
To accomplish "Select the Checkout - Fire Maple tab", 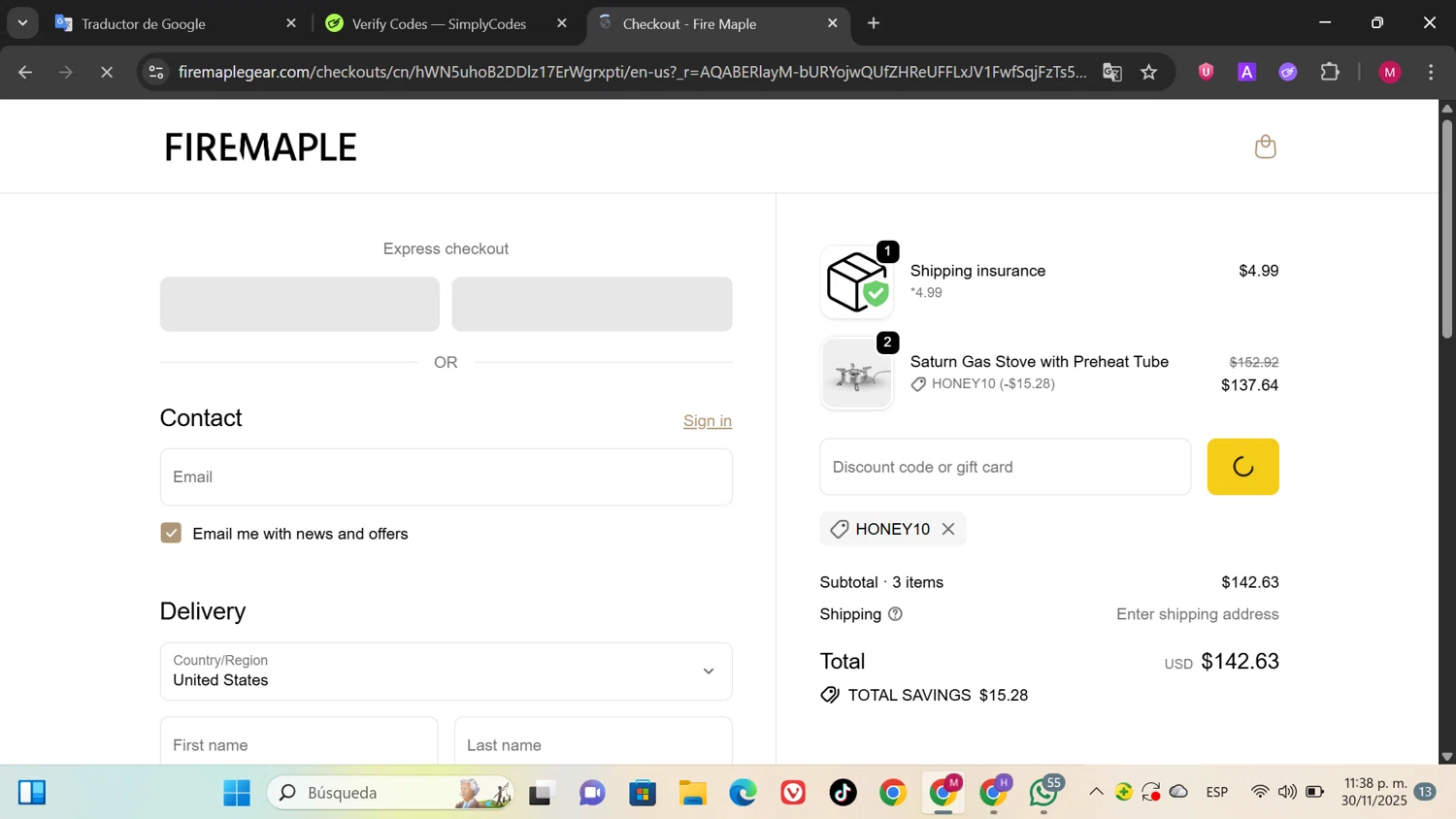I will tap(717, 23).
